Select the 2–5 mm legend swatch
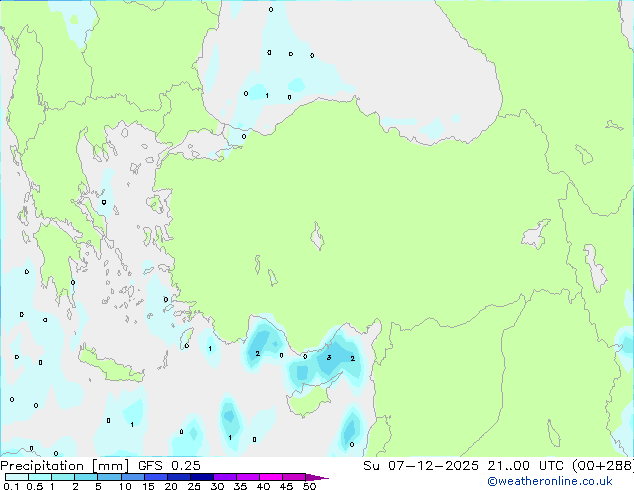The width and height of the screenshot is (634, 490). [86, 477]
